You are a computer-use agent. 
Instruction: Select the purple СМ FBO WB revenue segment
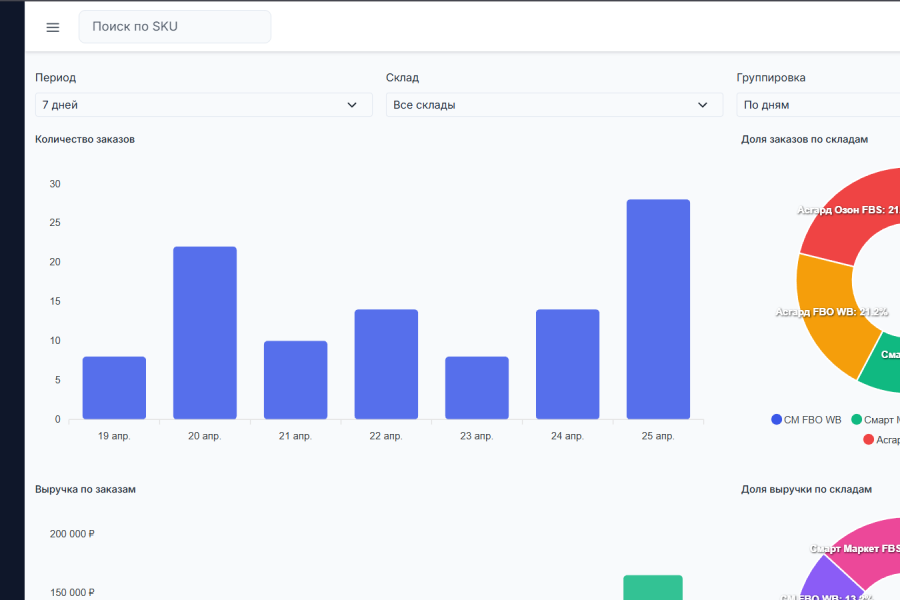point(832,580)
